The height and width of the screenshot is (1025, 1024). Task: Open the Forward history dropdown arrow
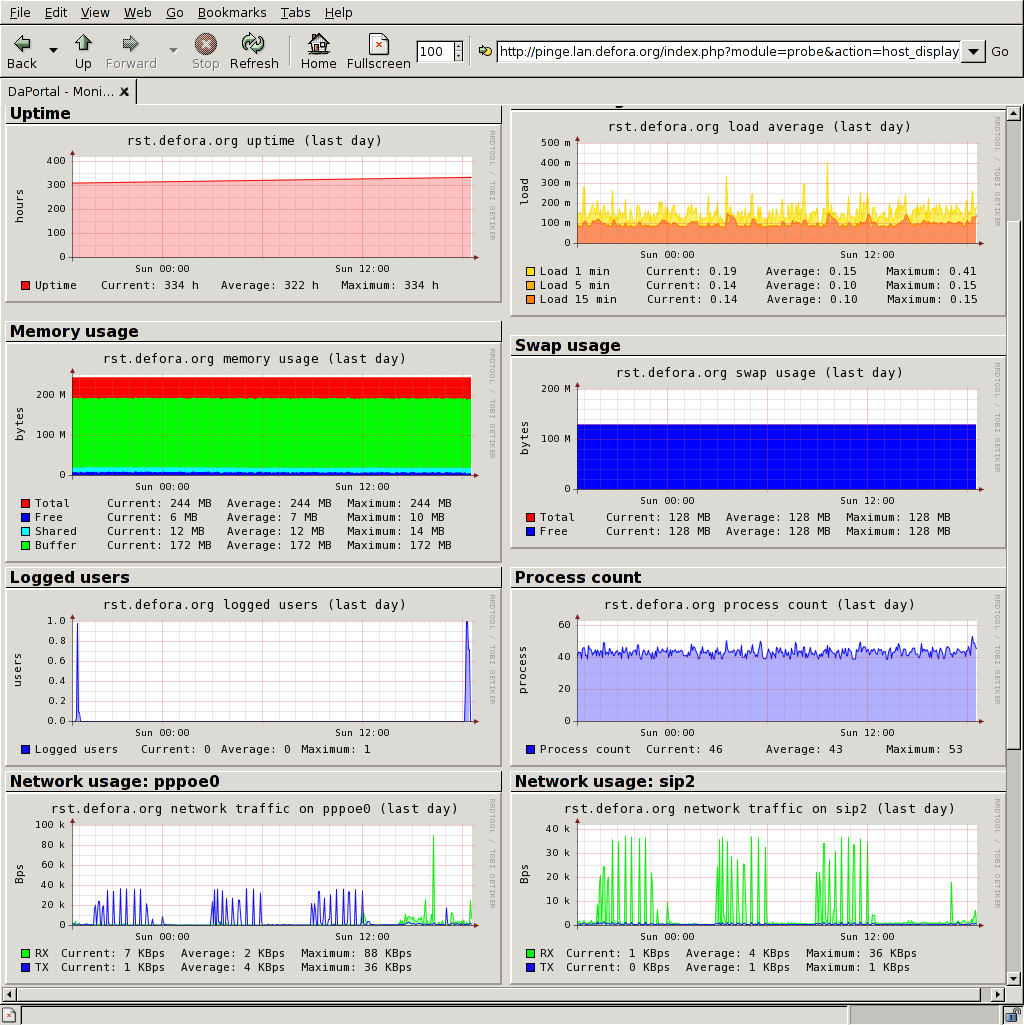173,49
